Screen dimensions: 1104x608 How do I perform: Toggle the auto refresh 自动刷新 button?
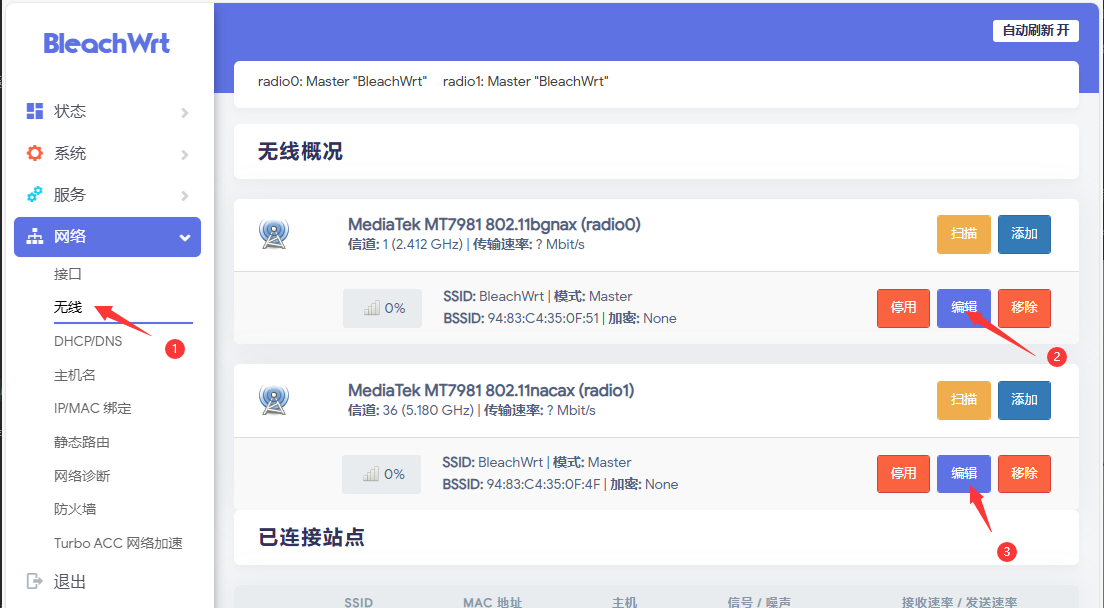[1036, 30]
